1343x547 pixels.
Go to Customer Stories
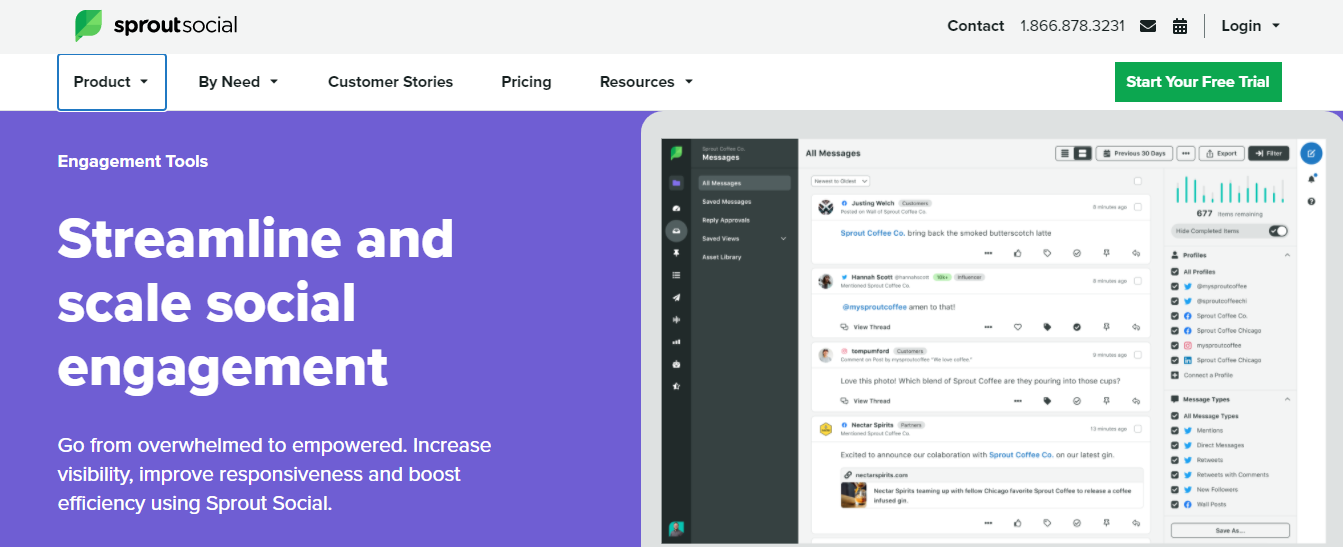pos(390,82)
